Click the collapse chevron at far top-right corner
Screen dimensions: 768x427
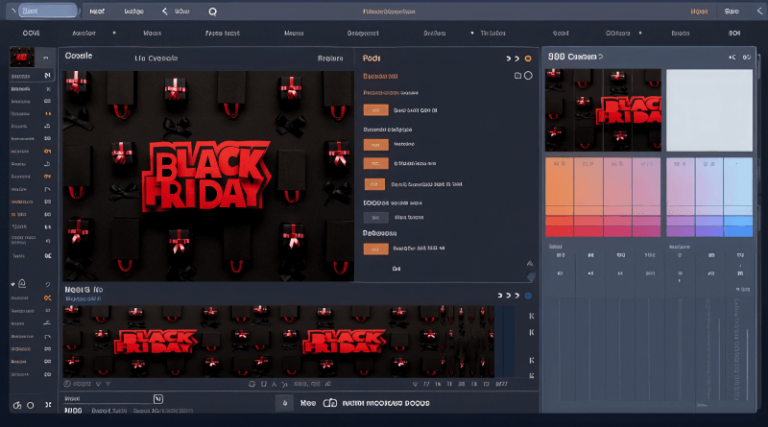pos(759,11)
